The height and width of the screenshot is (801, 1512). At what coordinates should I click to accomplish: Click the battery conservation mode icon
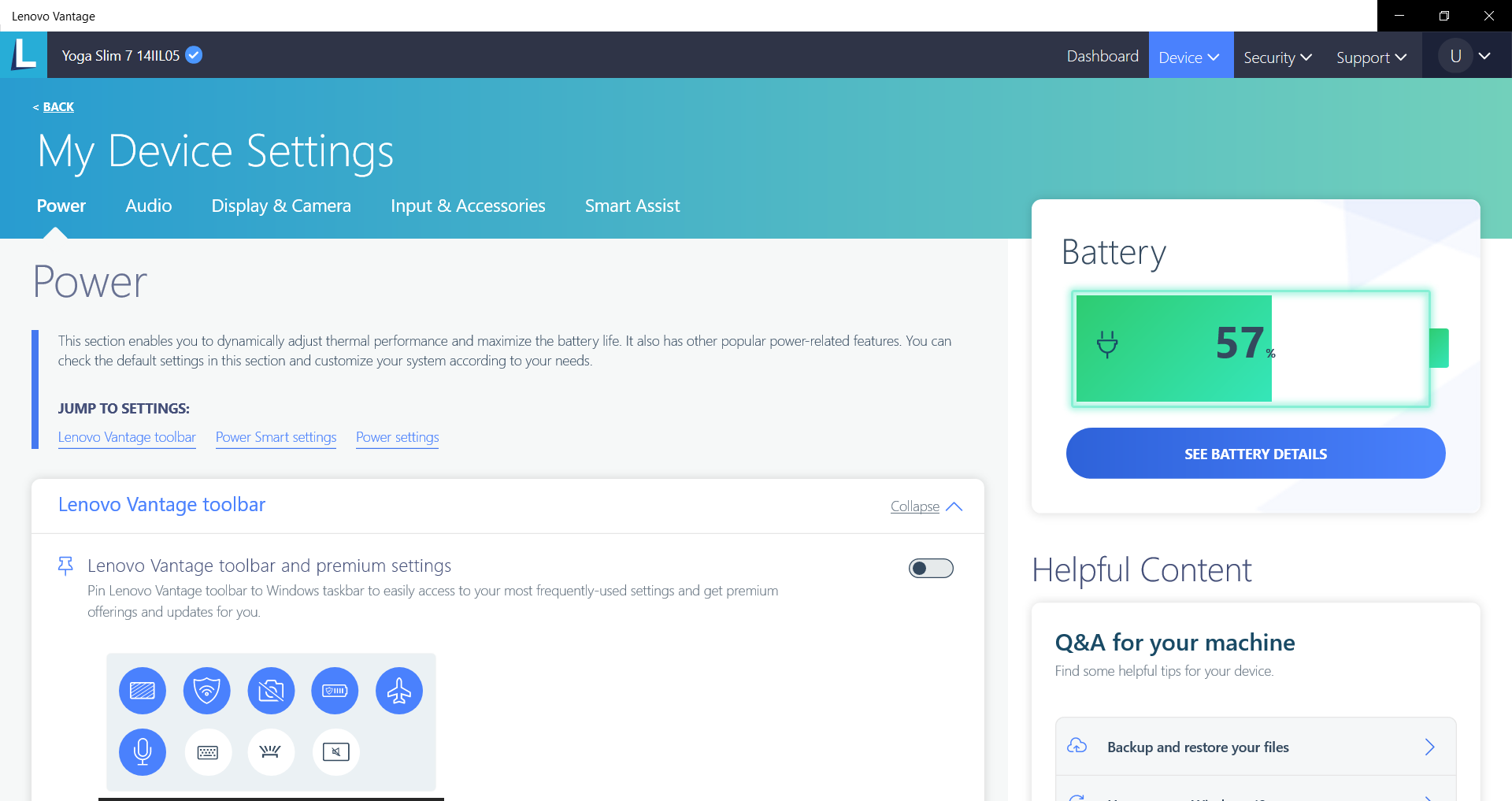tap(335, 691)
